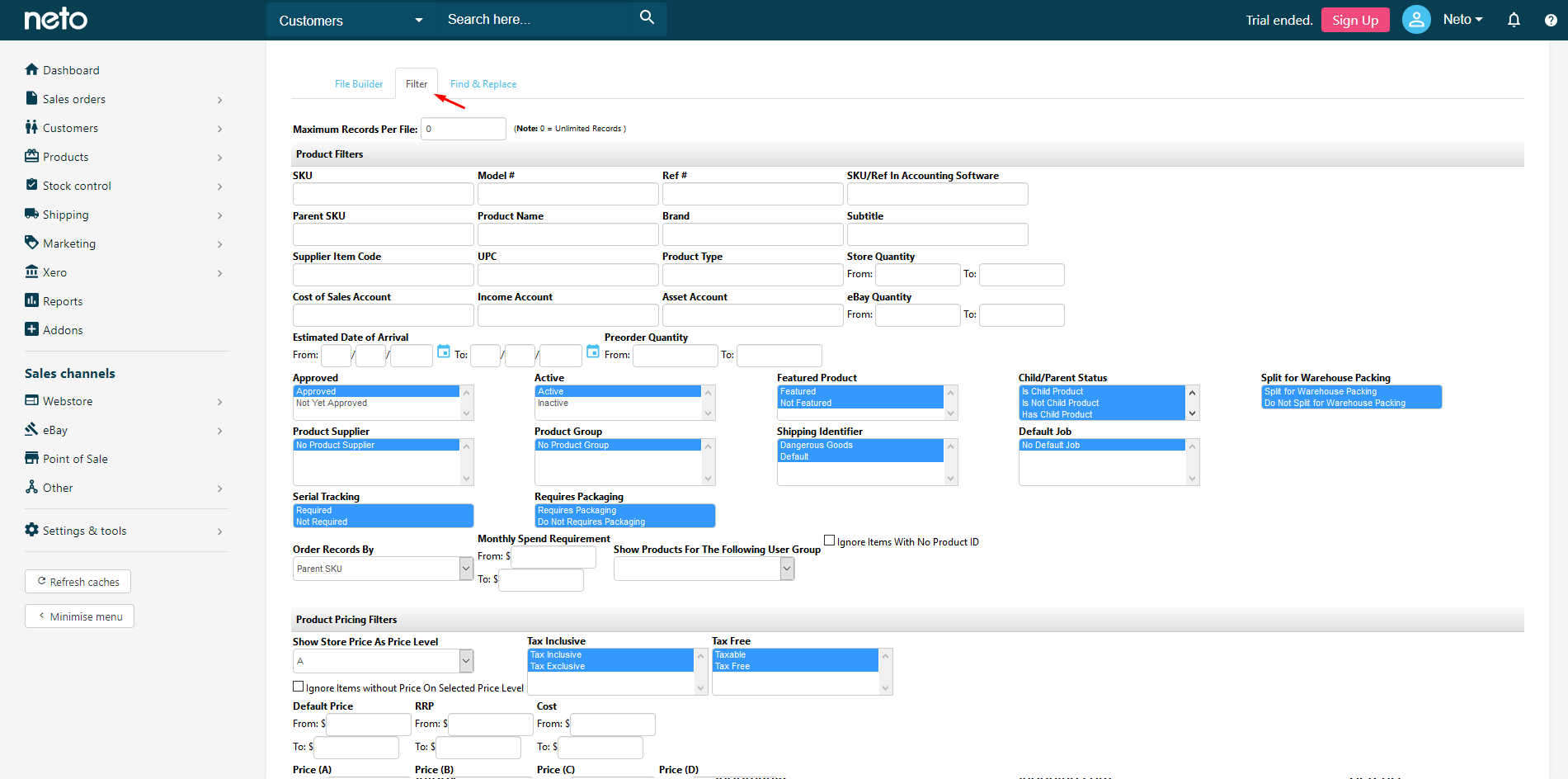Select Not Required in Serial Tracking

coord(383,522)
